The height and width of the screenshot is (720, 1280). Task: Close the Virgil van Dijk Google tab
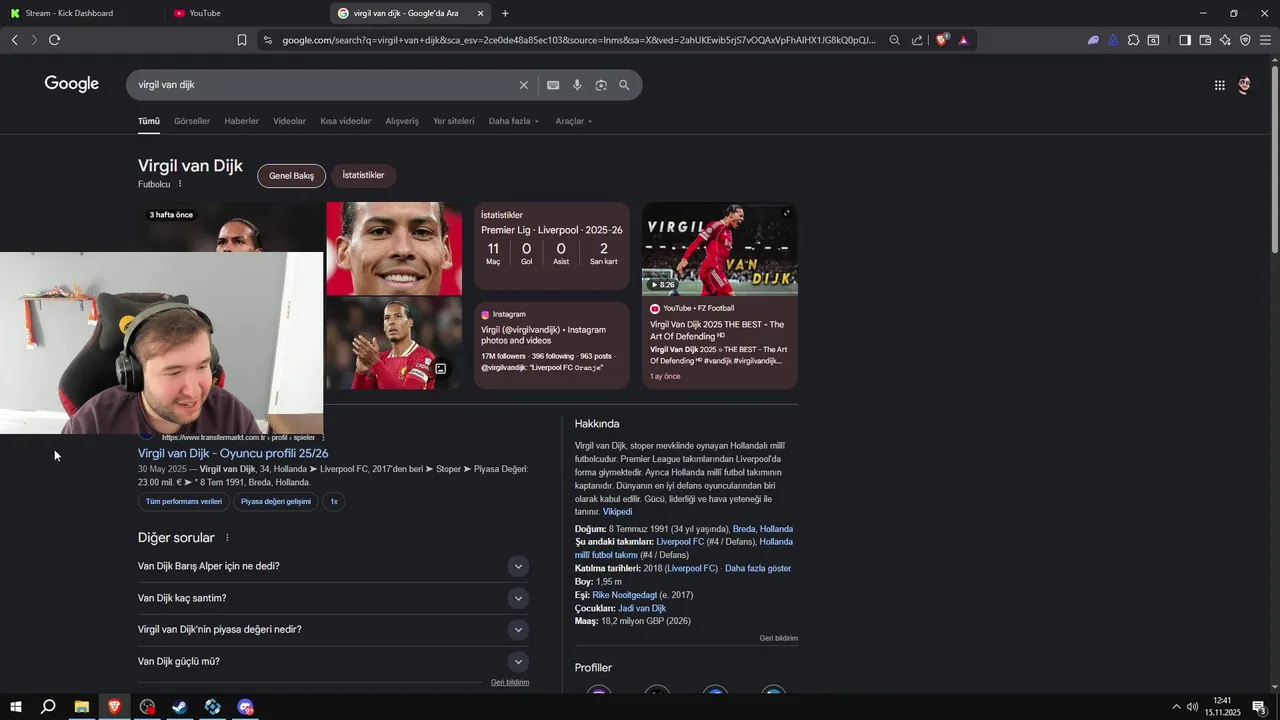(480, 13)
